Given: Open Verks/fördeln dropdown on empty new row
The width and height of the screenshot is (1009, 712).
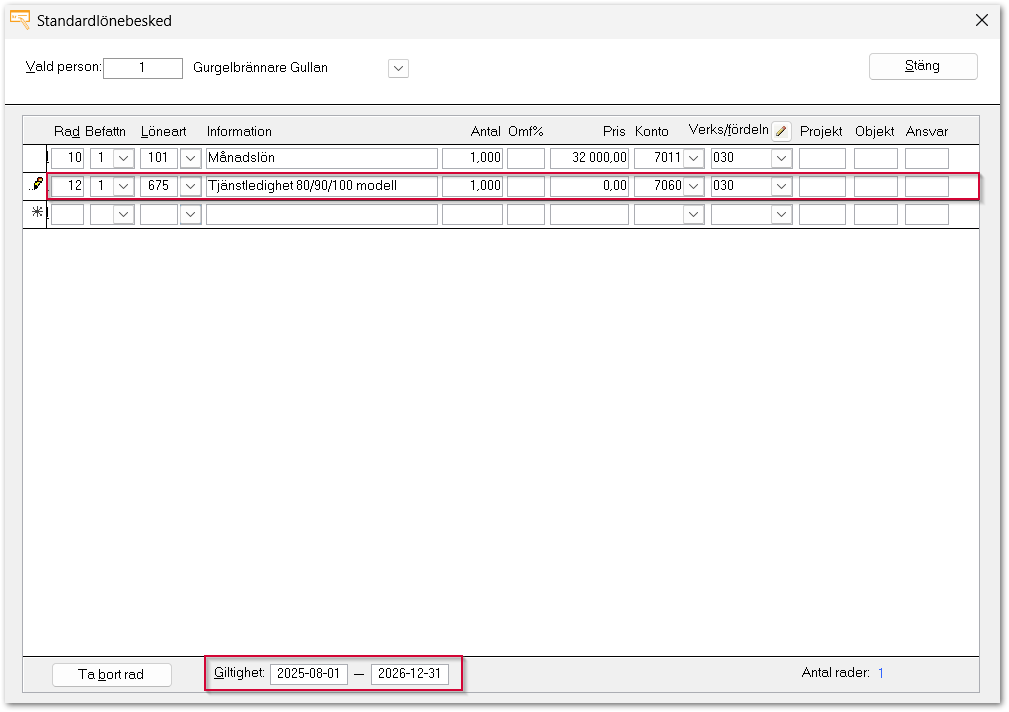Looking at the screenshot, I should [x=781, y=214].
